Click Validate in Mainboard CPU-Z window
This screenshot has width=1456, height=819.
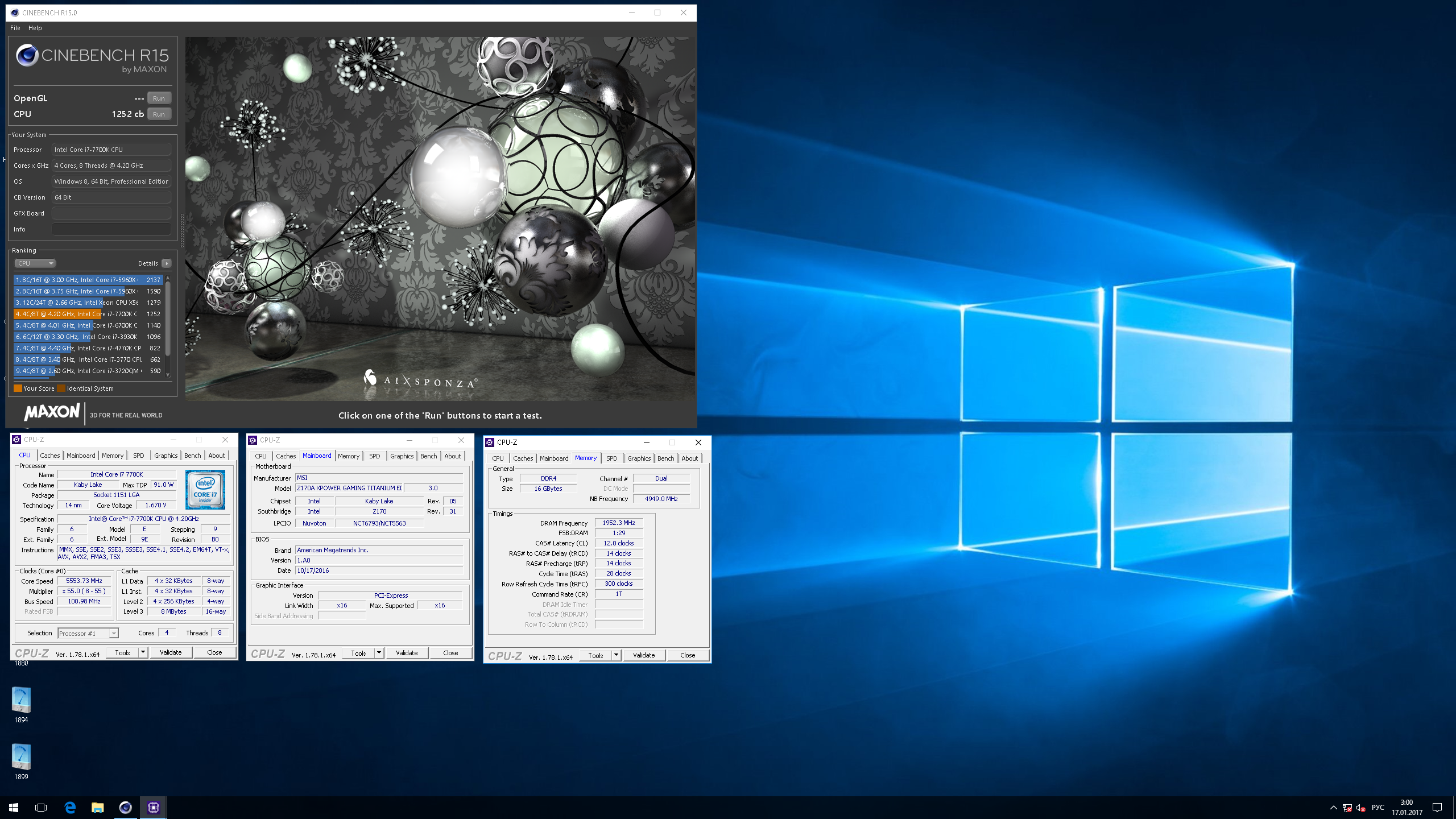pos(407,653)
